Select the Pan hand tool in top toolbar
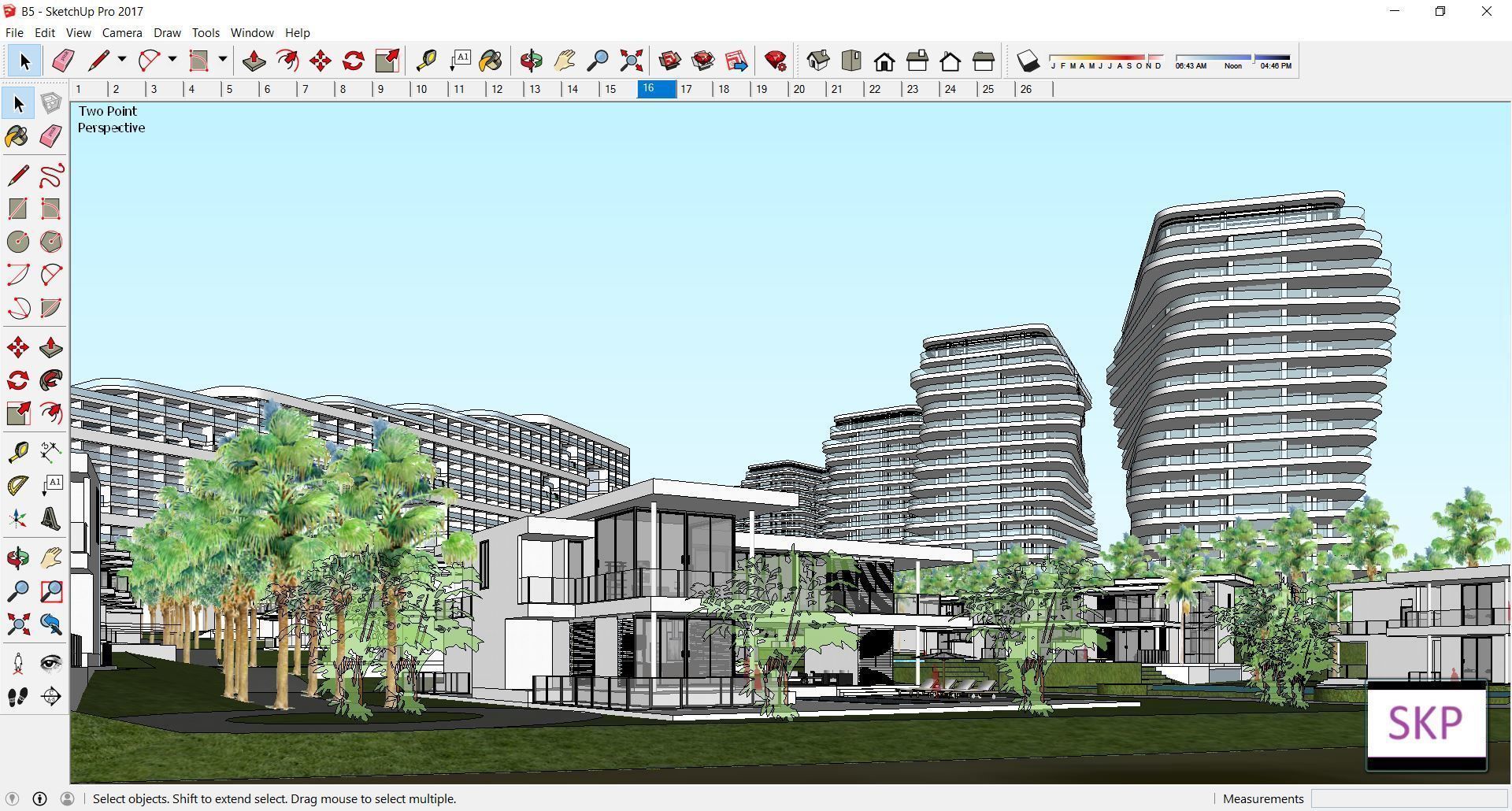 pyautogui.click(x=565, y=61)
